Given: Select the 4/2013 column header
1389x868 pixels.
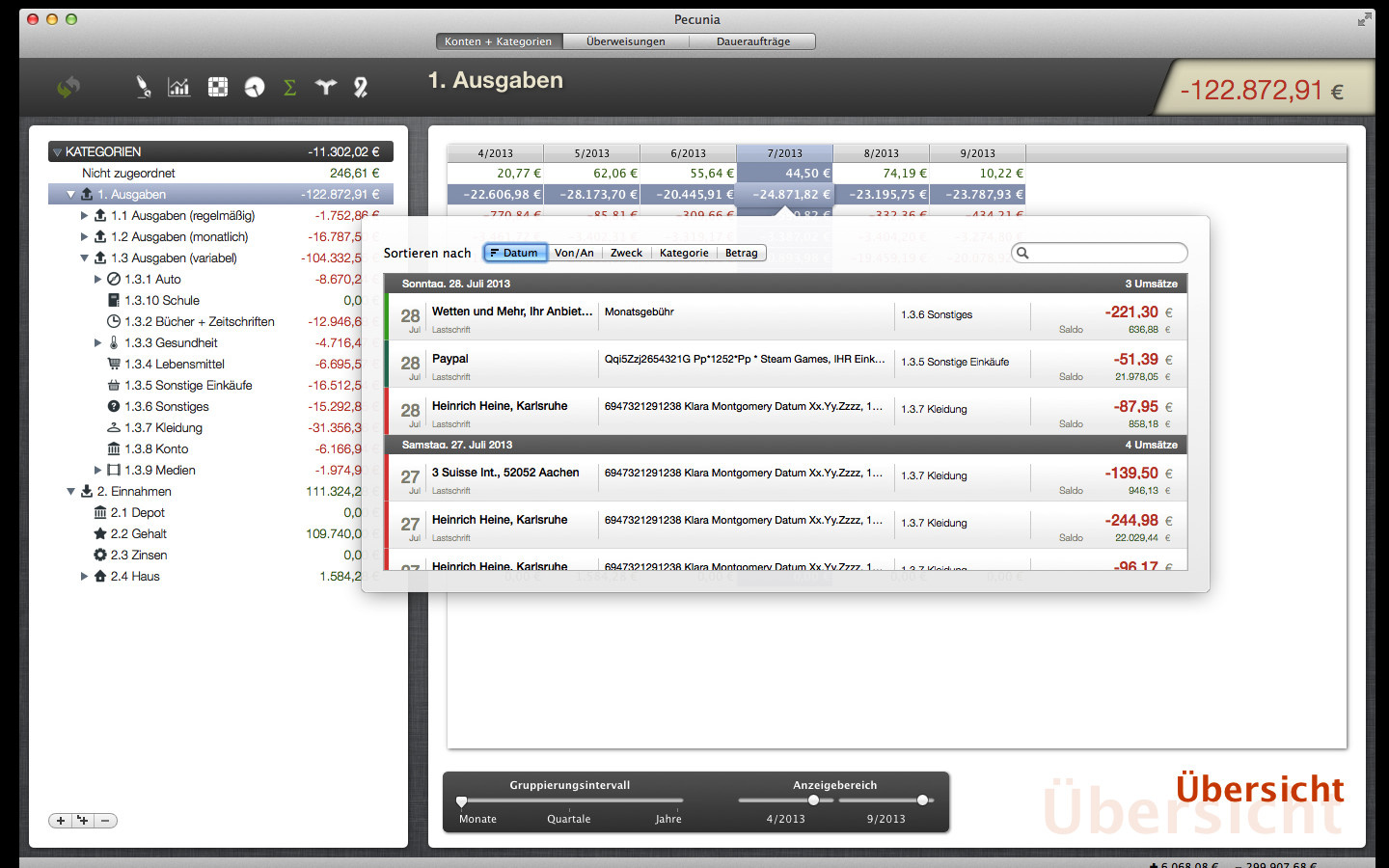Looking at the screenshot, I should [496, 153].
